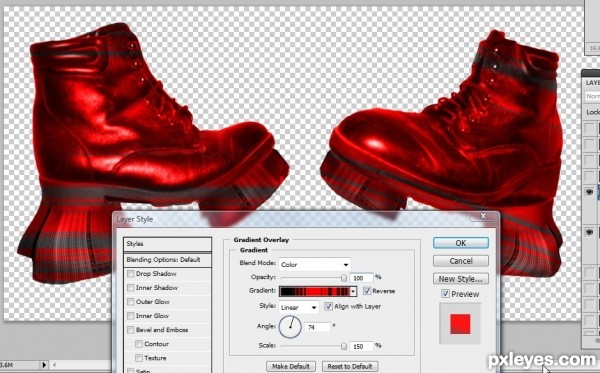Click the Cancel button
The height and width of the screenshot is (373, 600).
[x=461, y=261]
